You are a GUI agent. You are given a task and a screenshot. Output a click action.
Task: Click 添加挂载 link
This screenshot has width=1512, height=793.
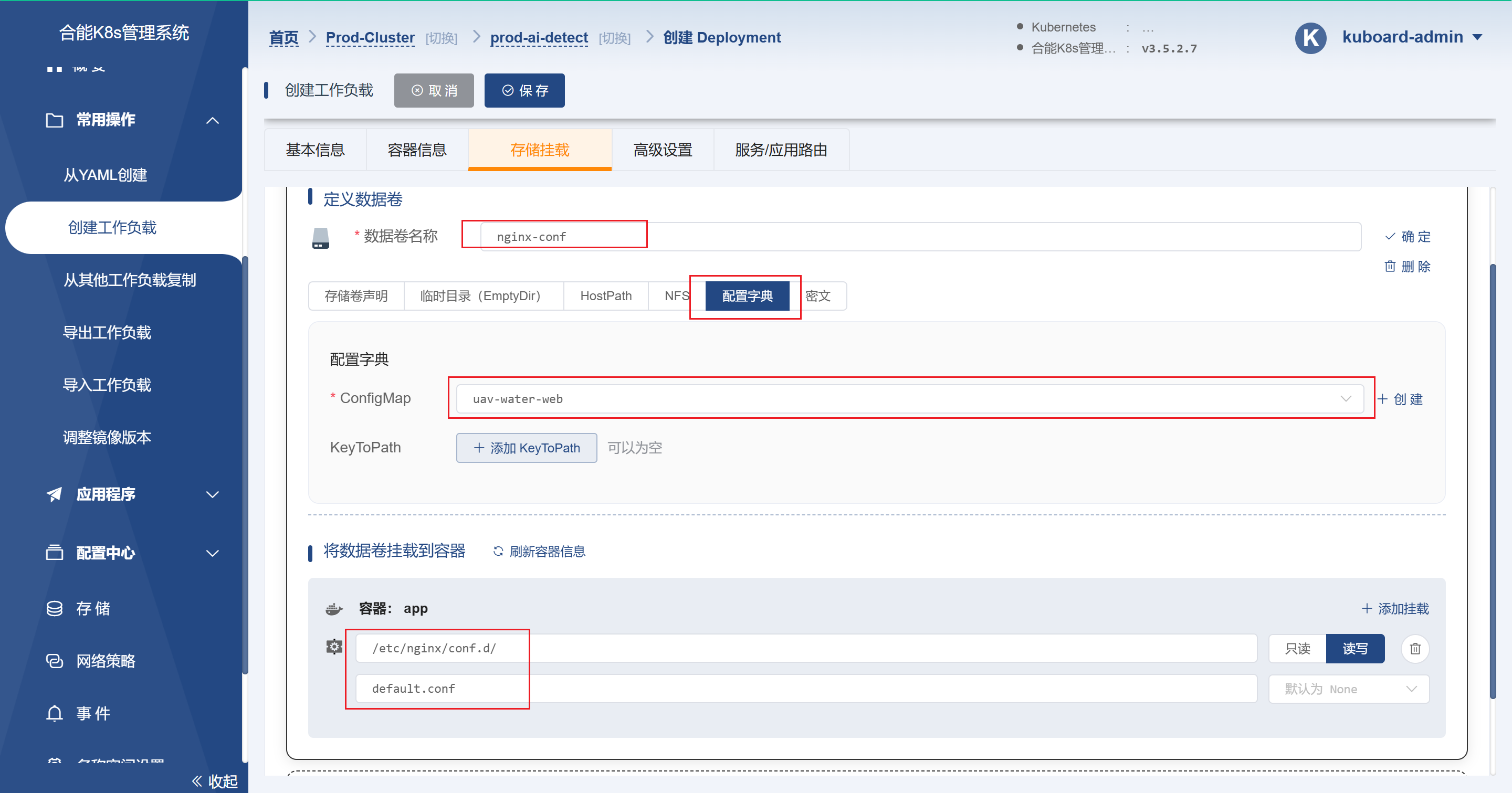pyautogui.click(x=1395, y=609)
